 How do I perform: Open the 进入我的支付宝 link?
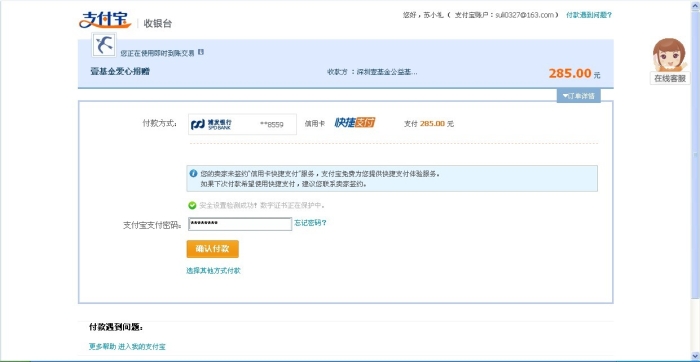point(142,346)
